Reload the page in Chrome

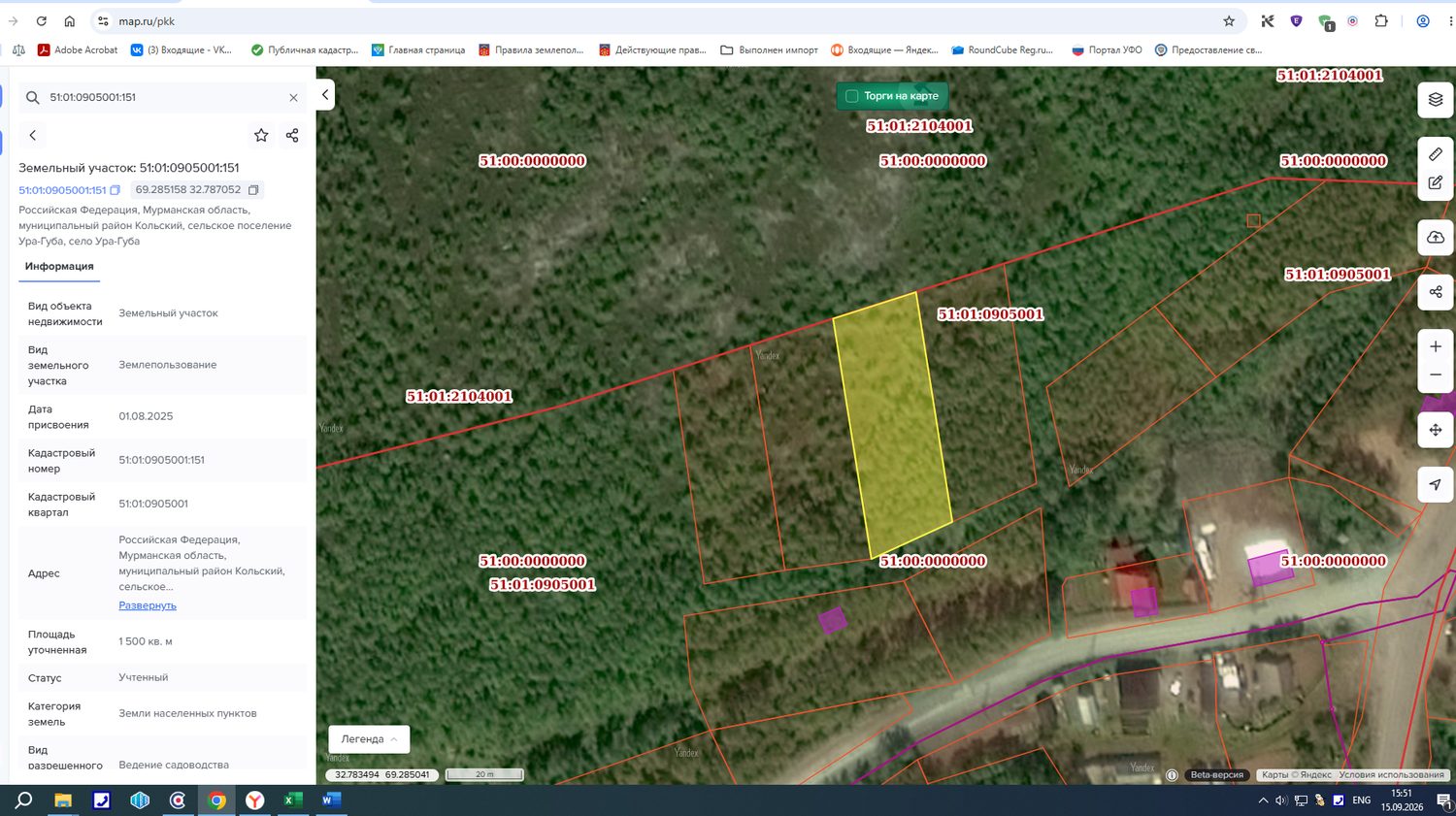(41, 21)
